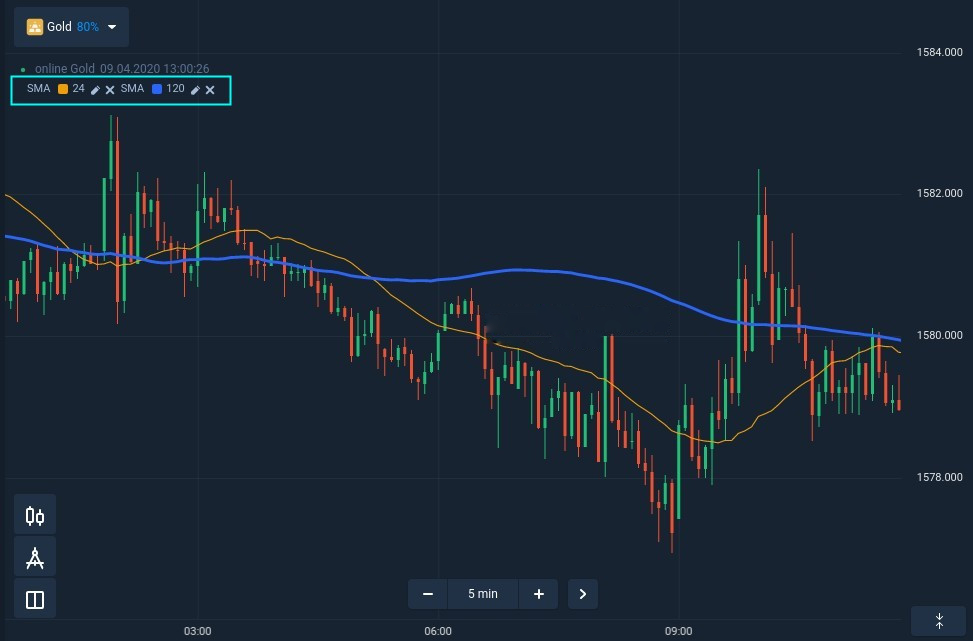
Task: Open the Gold asset selector dropdown
Action: tap(71, 27)
